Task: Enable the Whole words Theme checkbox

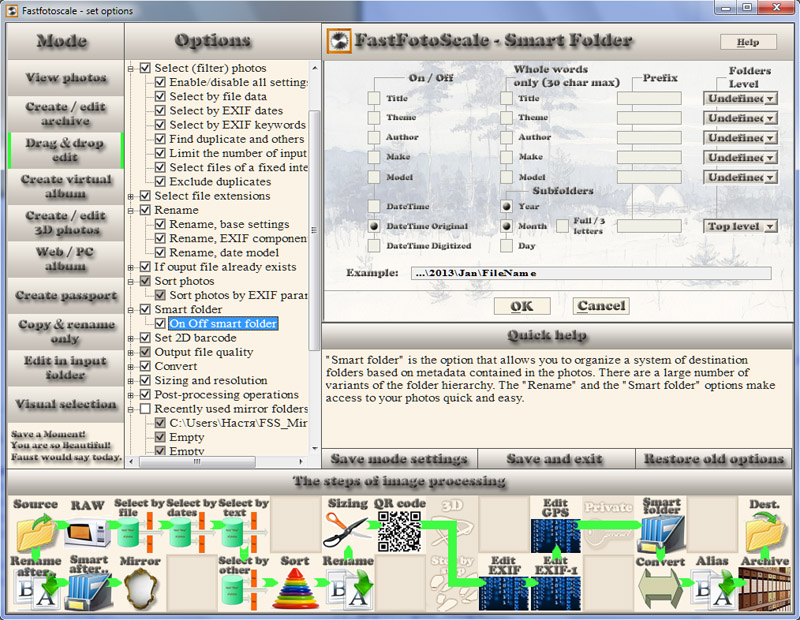Action: pyautogui.click(x=506, y=118)
